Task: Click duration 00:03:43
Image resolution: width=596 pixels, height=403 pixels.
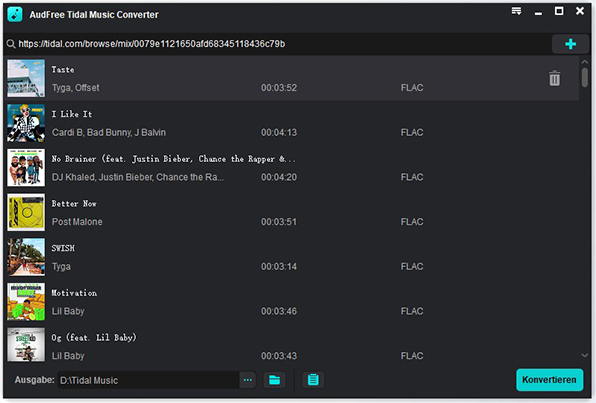Action: tap(279, 356)
